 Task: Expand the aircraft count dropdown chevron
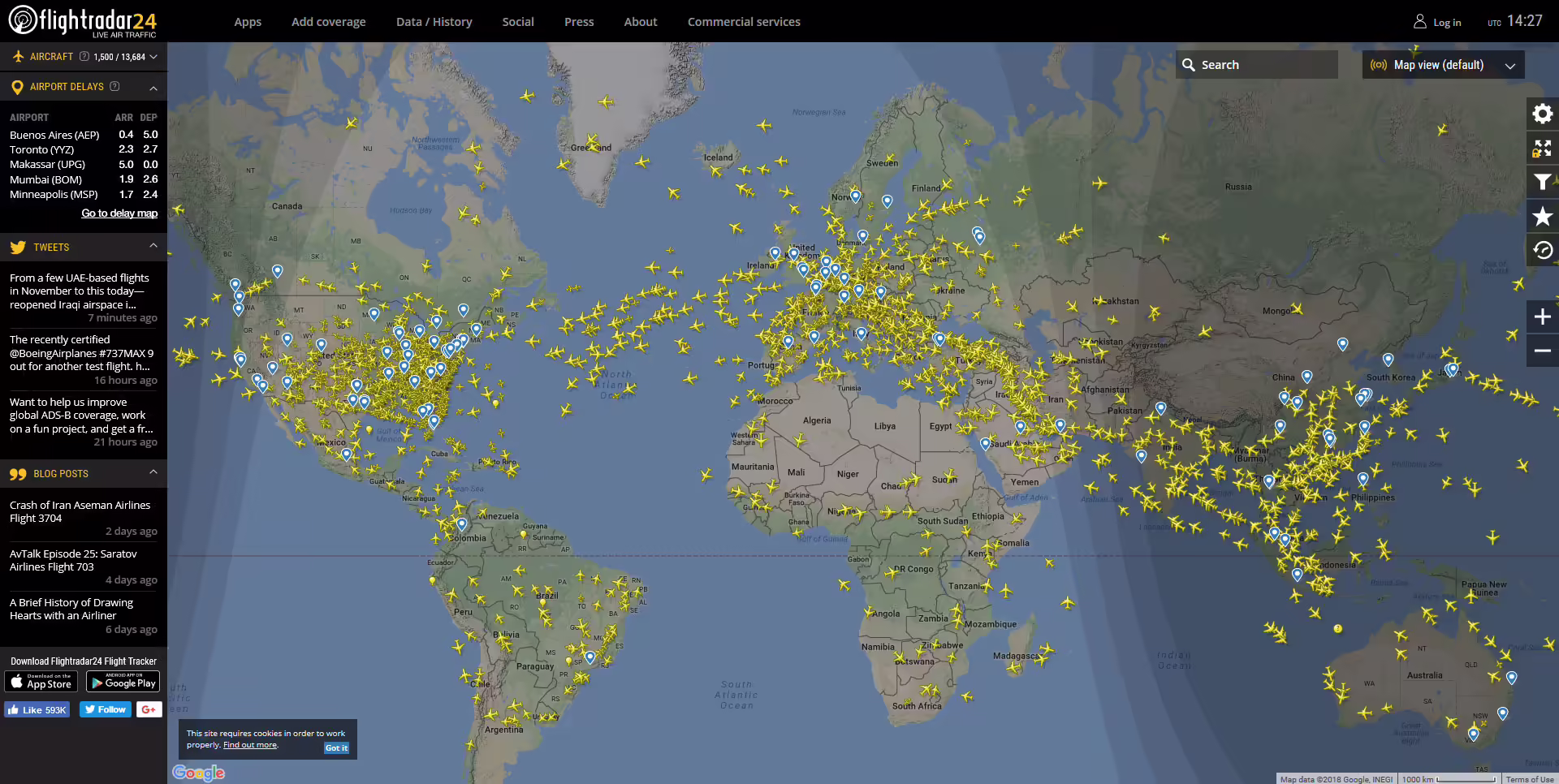(153, 57)
